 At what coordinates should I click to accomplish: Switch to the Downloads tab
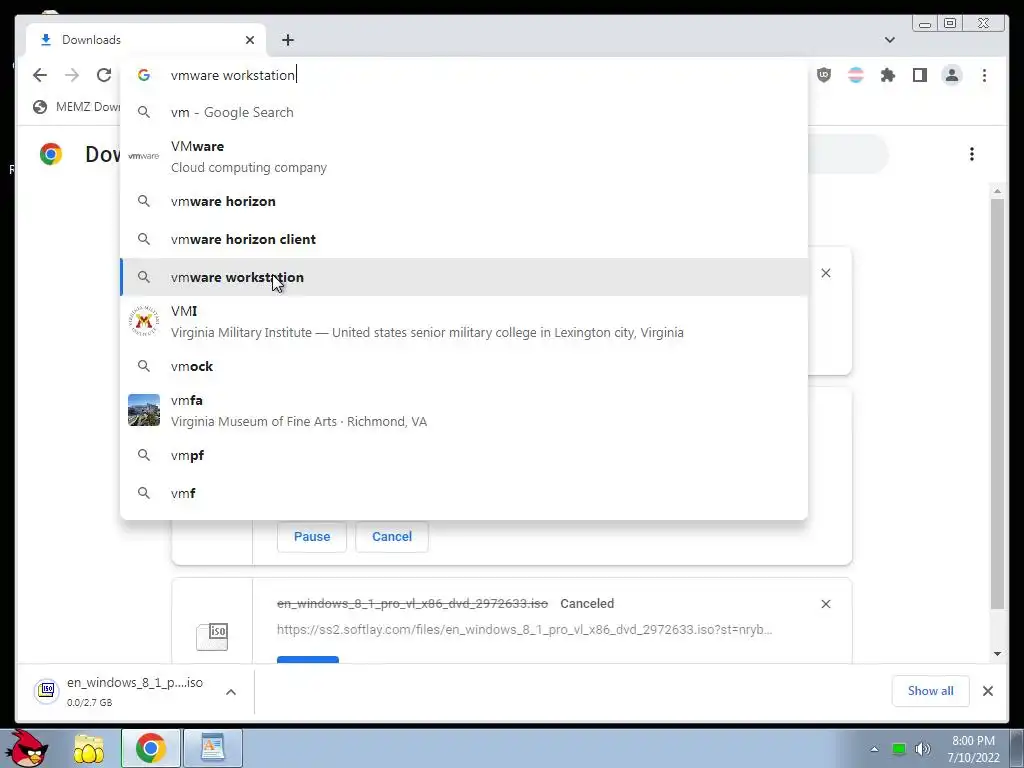[x=146, y=40]
